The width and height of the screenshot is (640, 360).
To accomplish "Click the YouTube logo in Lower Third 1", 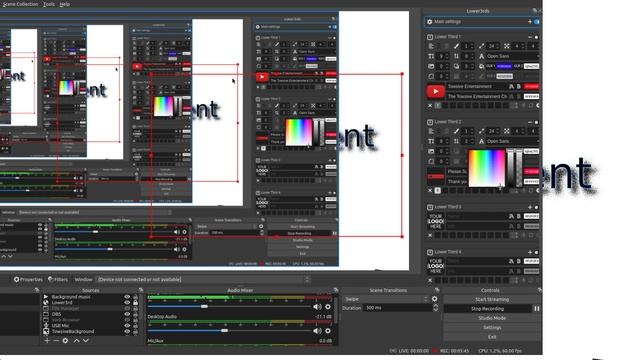I will pos(436,91).
